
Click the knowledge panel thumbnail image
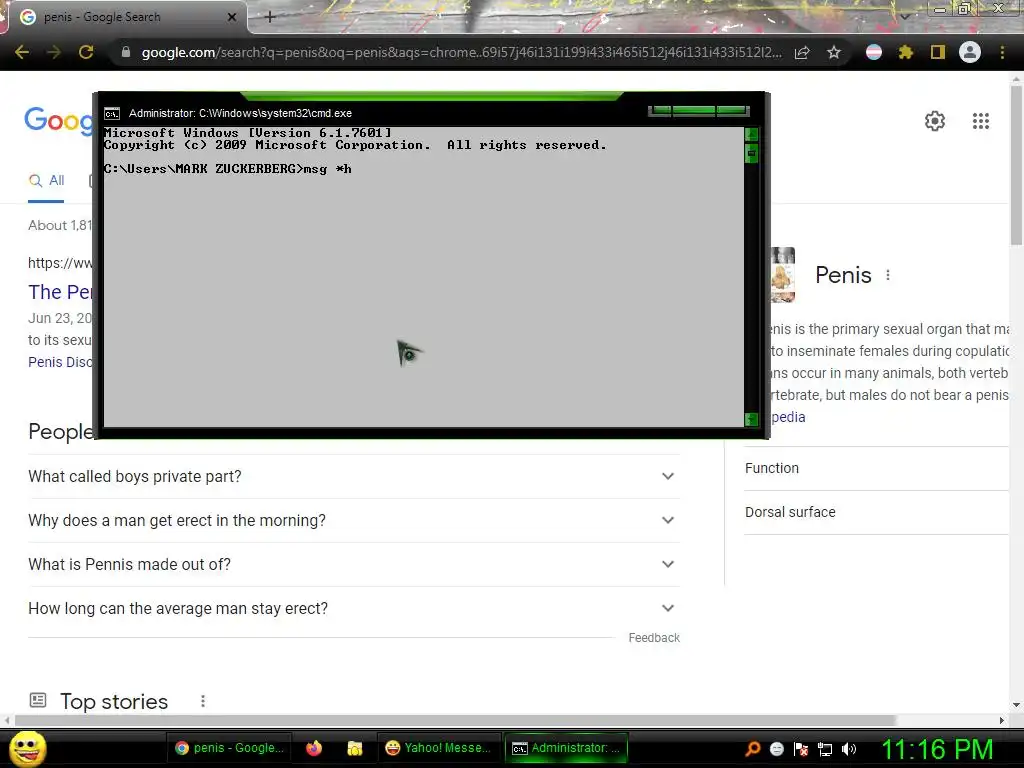[783, 275]
